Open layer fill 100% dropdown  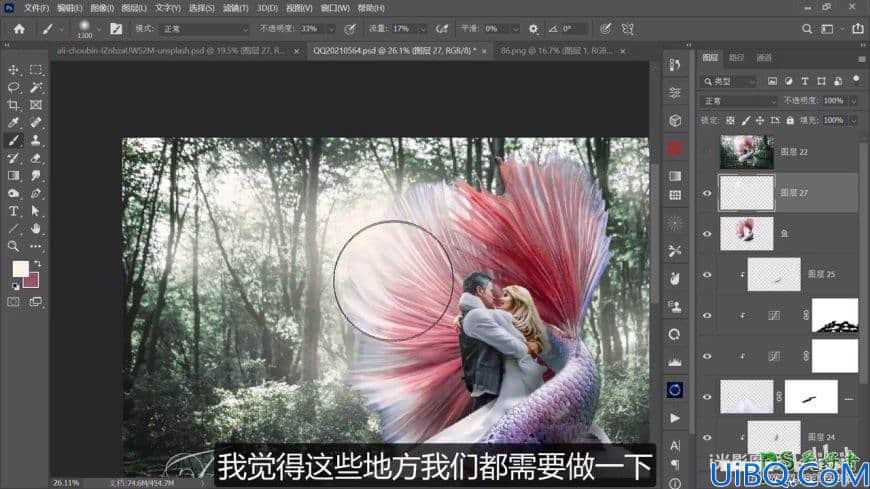tap(853, 120)
